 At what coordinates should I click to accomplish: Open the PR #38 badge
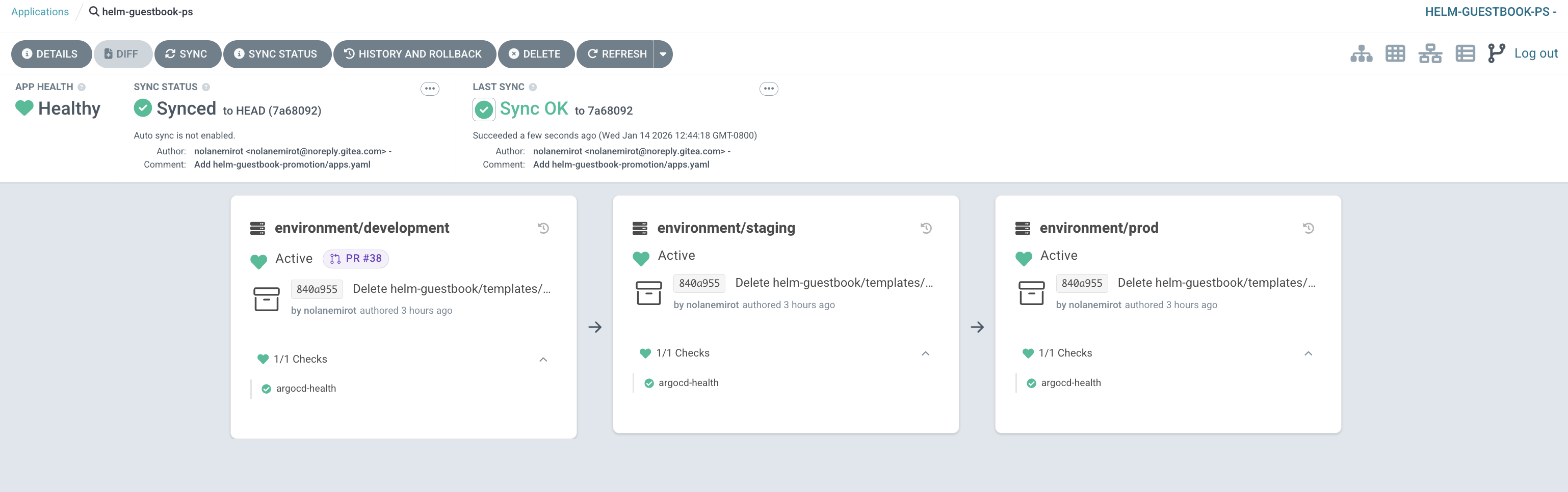click(355, 258)
